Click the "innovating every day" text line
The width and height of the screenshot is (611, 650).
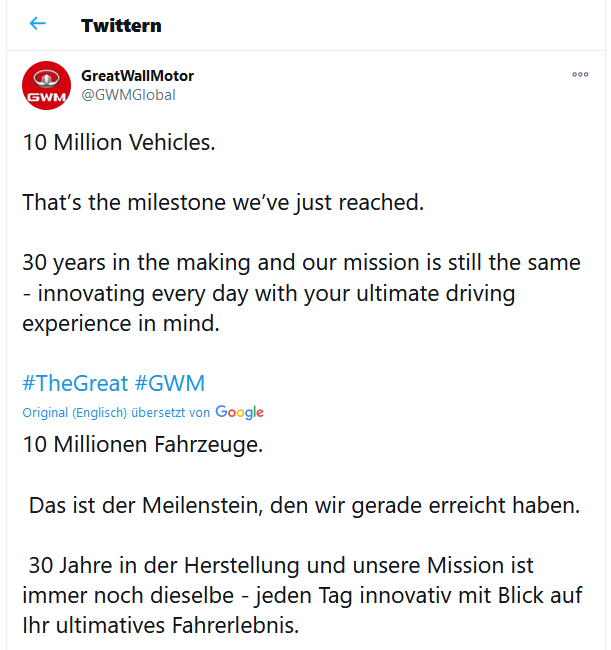coord(268,294)
